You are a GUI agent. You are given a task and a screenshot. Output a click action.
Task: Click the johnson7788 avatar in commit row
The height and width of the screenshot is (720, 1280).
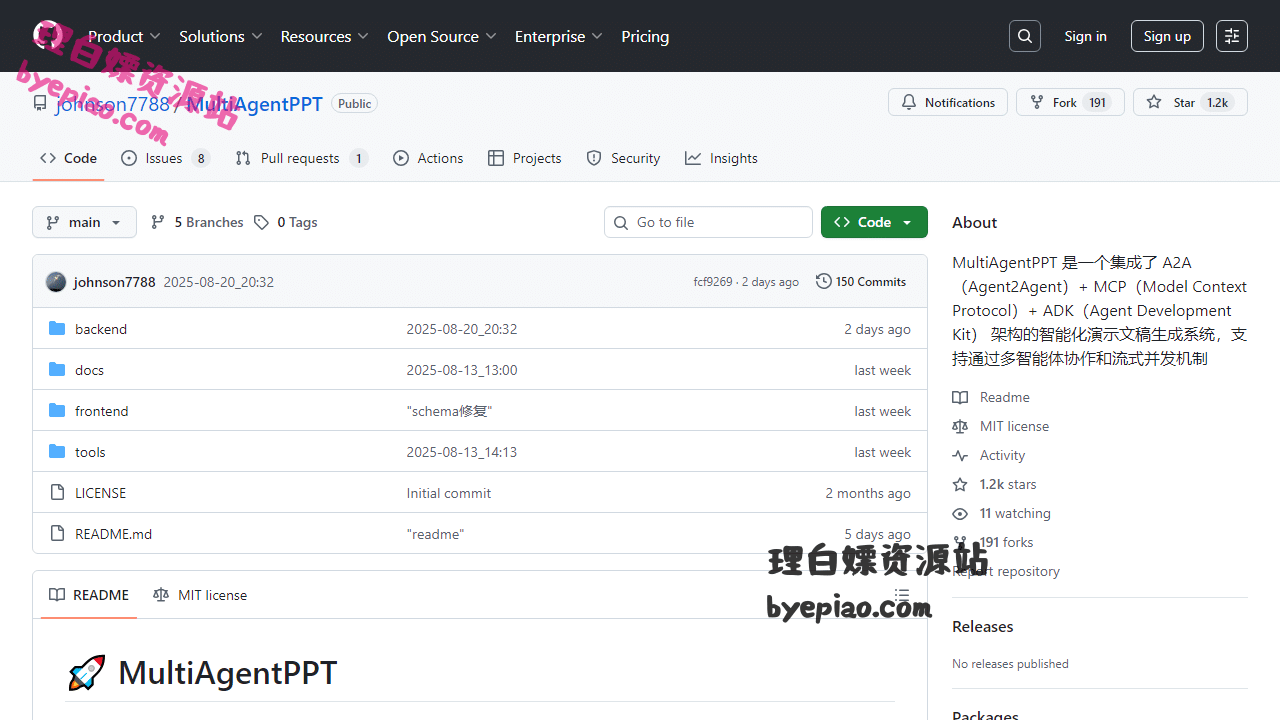point(56,282)
